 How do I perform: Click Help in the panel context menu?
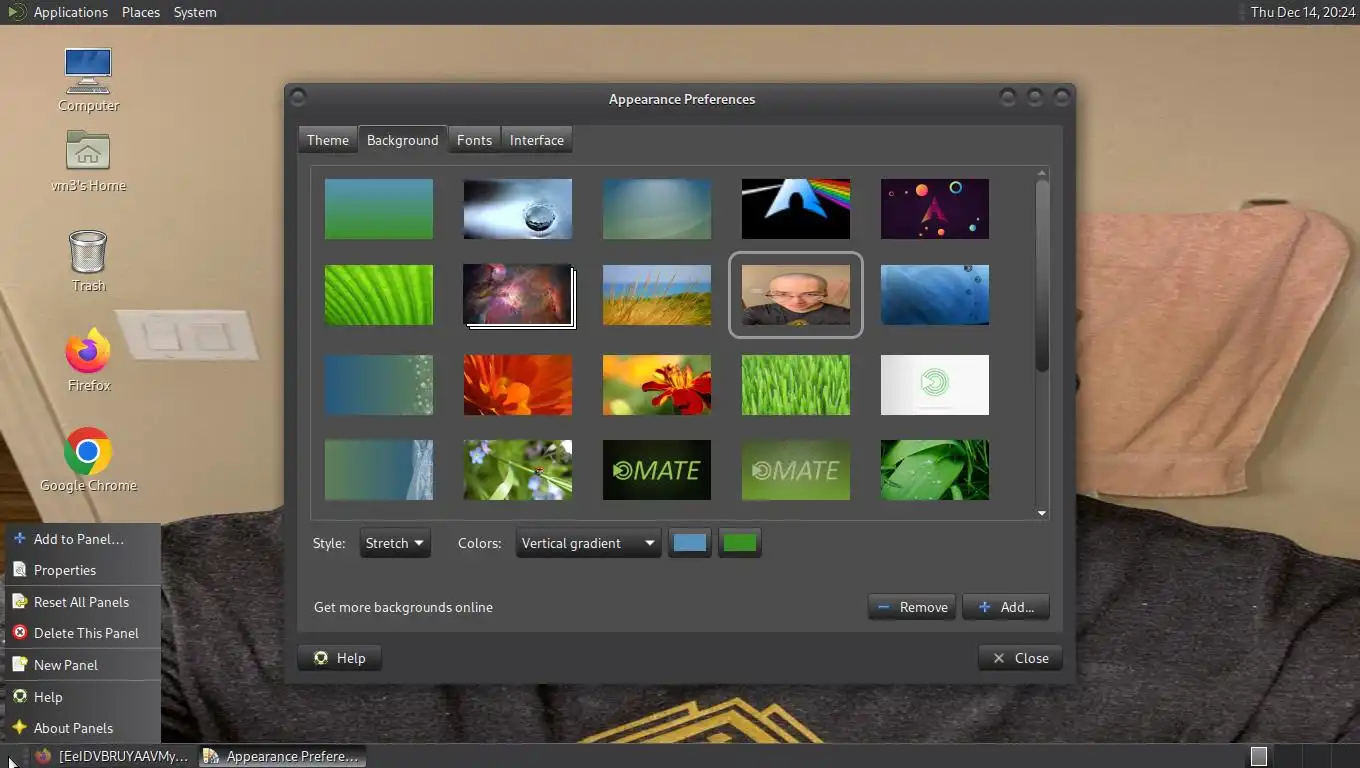(x=82, y=697)
